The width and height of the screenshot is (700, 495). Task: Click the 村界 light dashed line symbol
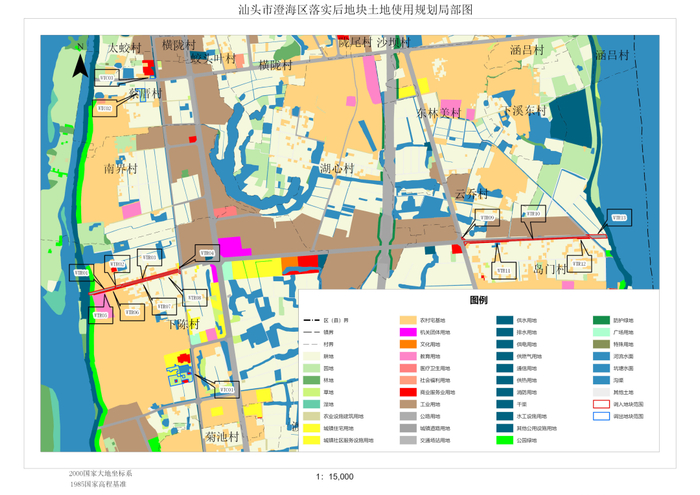(312, 345)
